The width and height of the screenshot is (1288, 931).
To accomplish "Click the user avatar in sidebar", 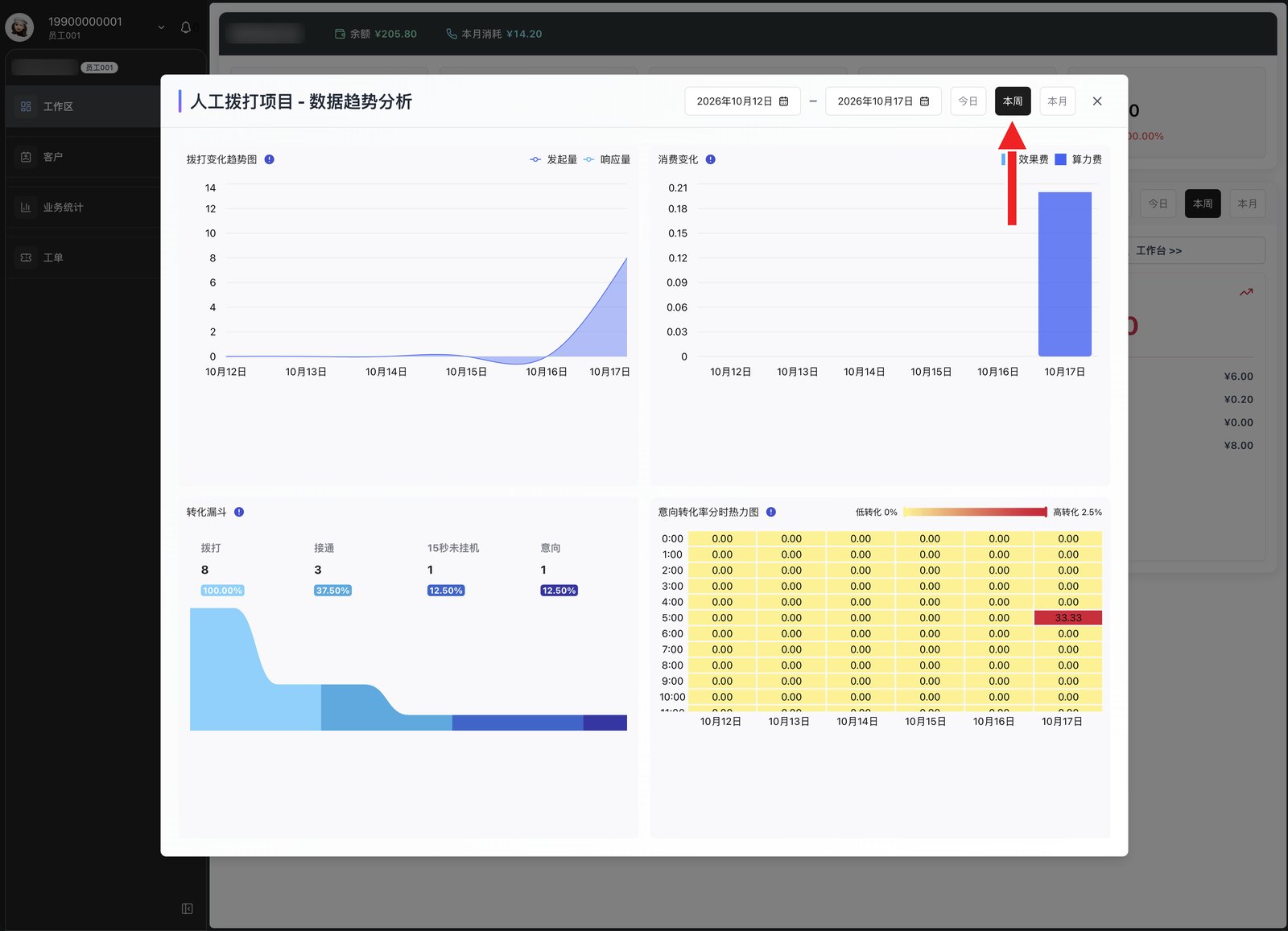I will [x=19, y=27].
